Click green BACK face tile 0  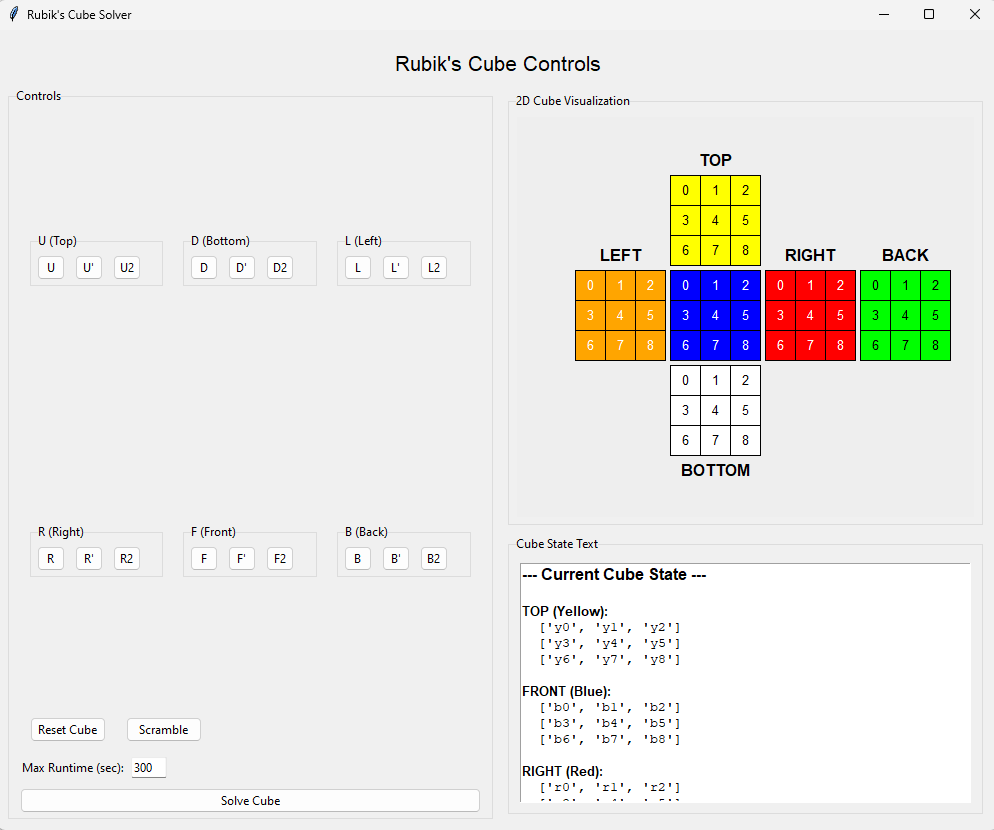pos(875,285)
